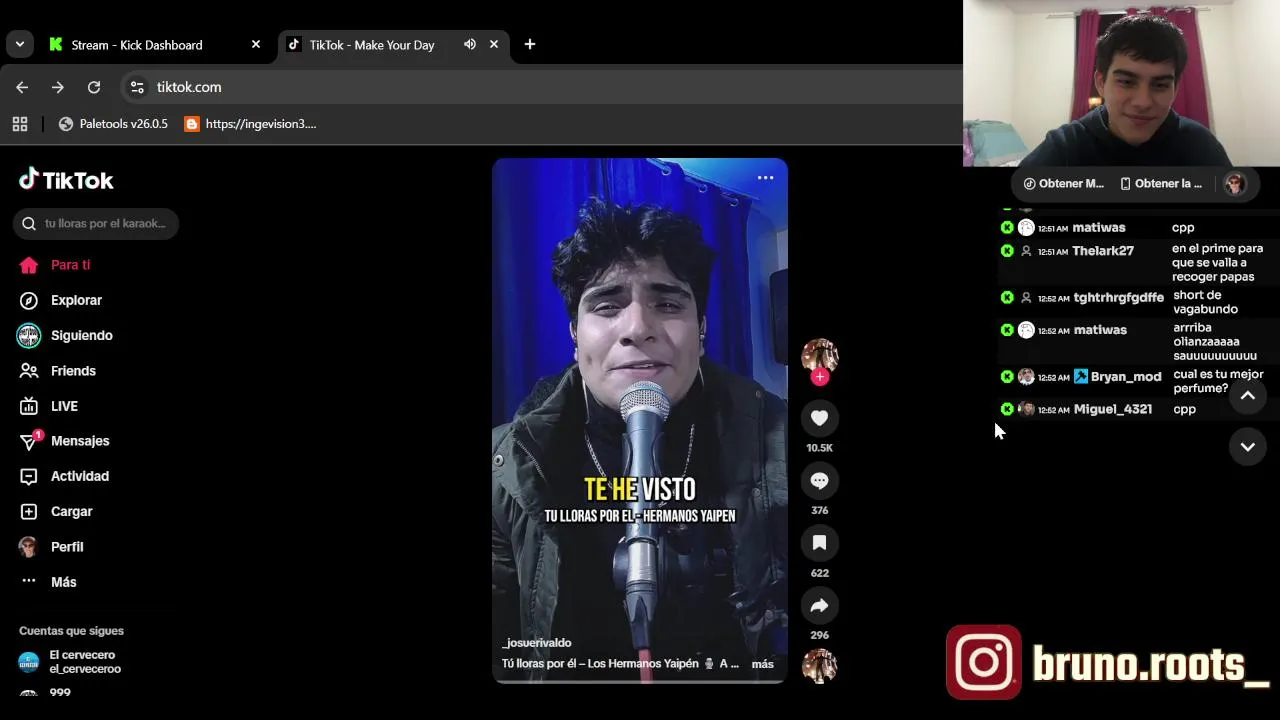Open the tab search dropdown arrow
The height and width of the screenshot is (720, 1280).
19,44
